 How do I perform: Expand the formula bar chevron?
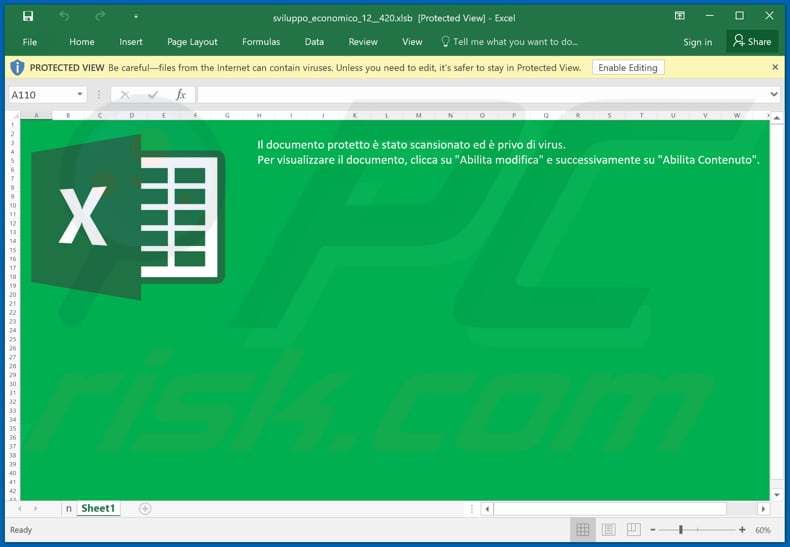774,94
